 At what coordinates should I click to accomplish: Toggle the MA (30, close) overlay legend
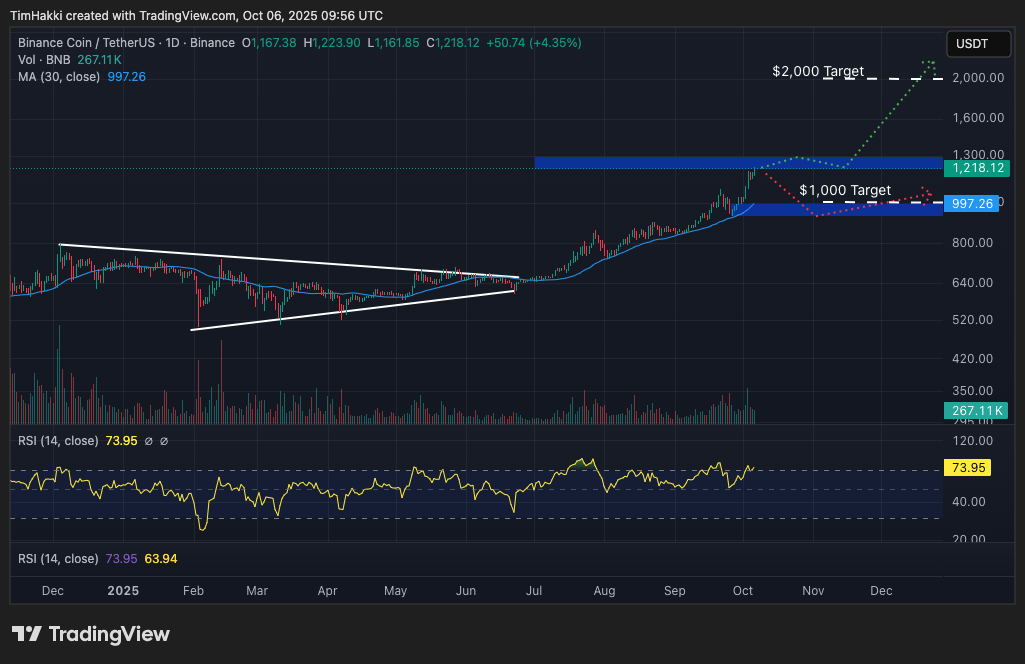(58, 77)
